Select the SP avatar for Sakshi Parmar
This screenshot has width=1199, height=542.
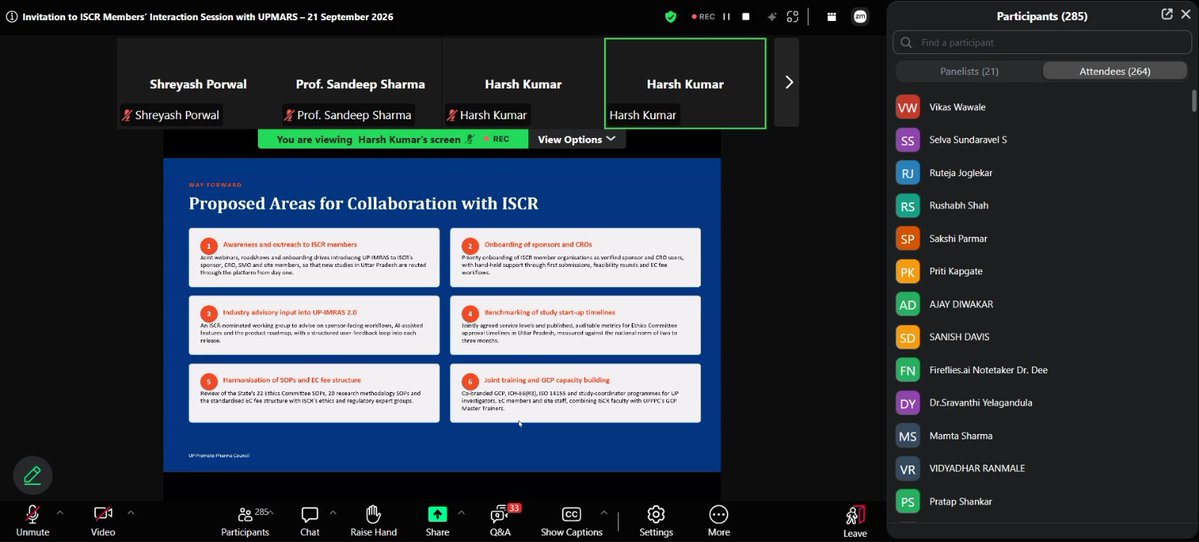(x=908, y=239)
